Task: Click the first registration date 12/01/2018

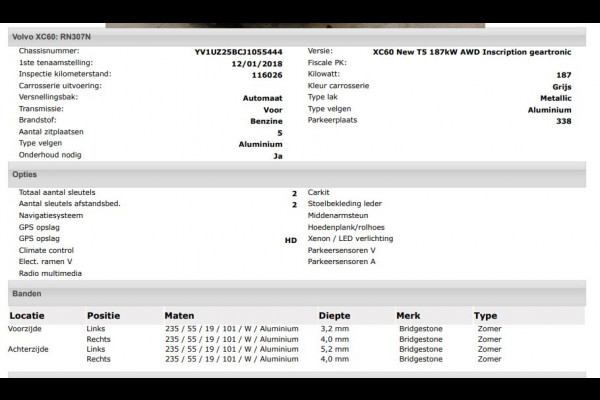Action: (256, 62)
